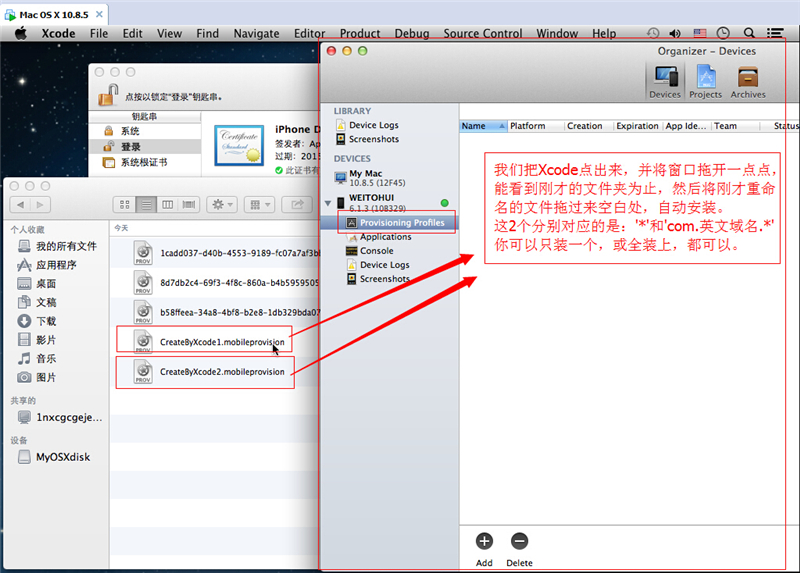Open the Window menu
Image resolution: width=800 pixels, height=573 pixels.
pyautogui.click(x=557, y=34)
